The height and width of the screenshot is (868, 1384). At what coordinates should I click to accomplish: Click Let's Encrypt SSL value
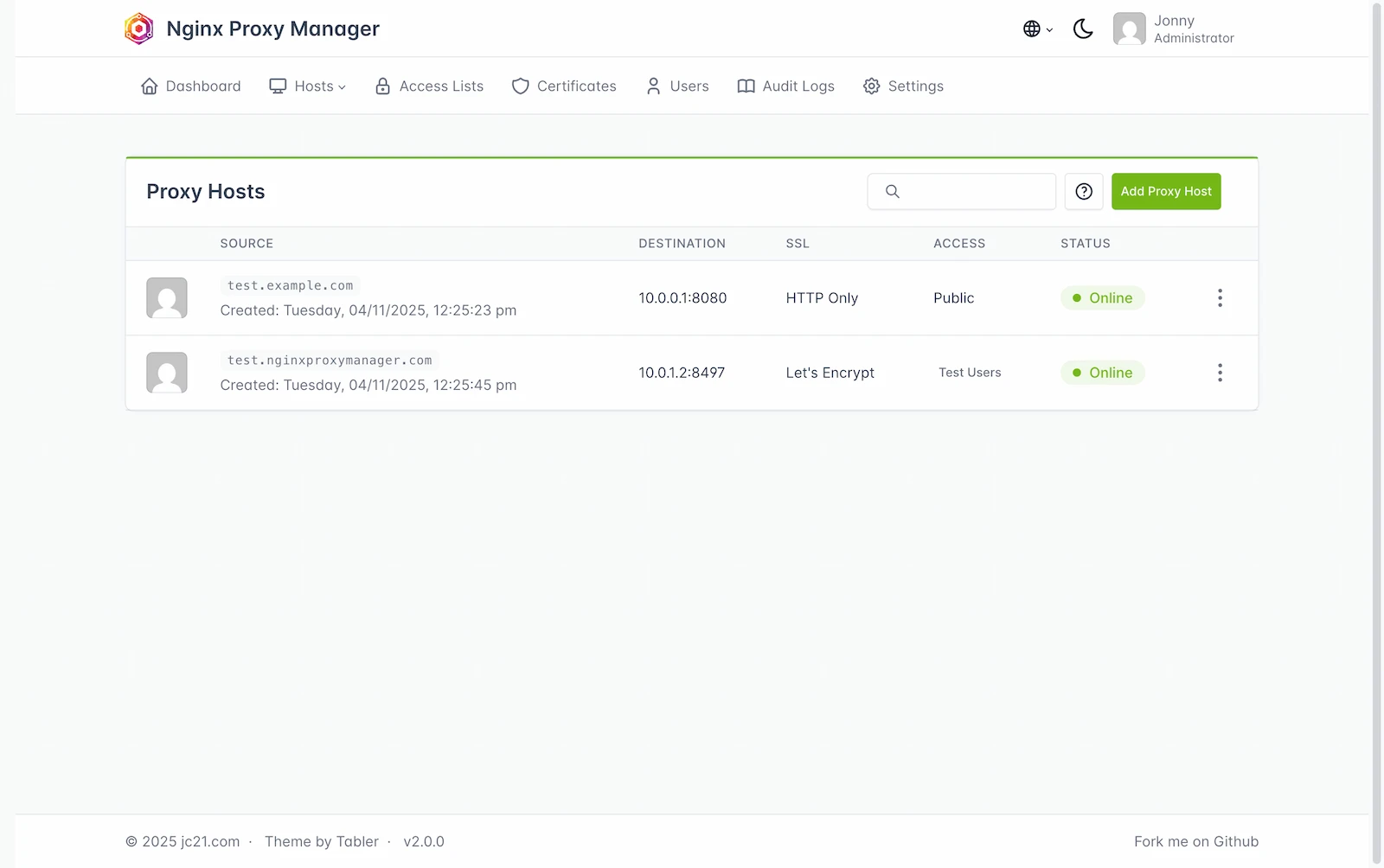tap(830, 373)
